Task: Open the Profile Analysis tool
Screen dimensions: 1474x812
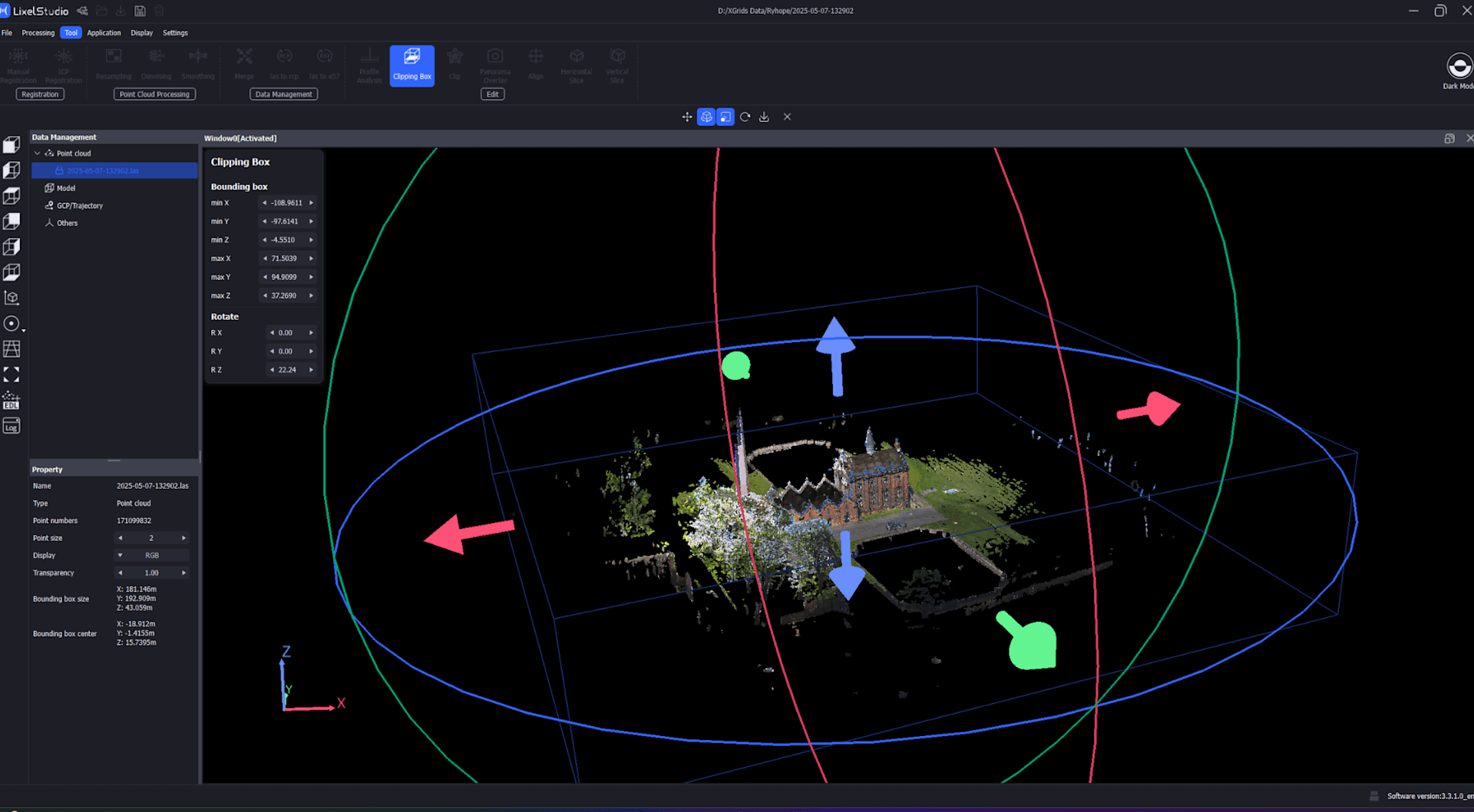Action: (x=369, y=65)
